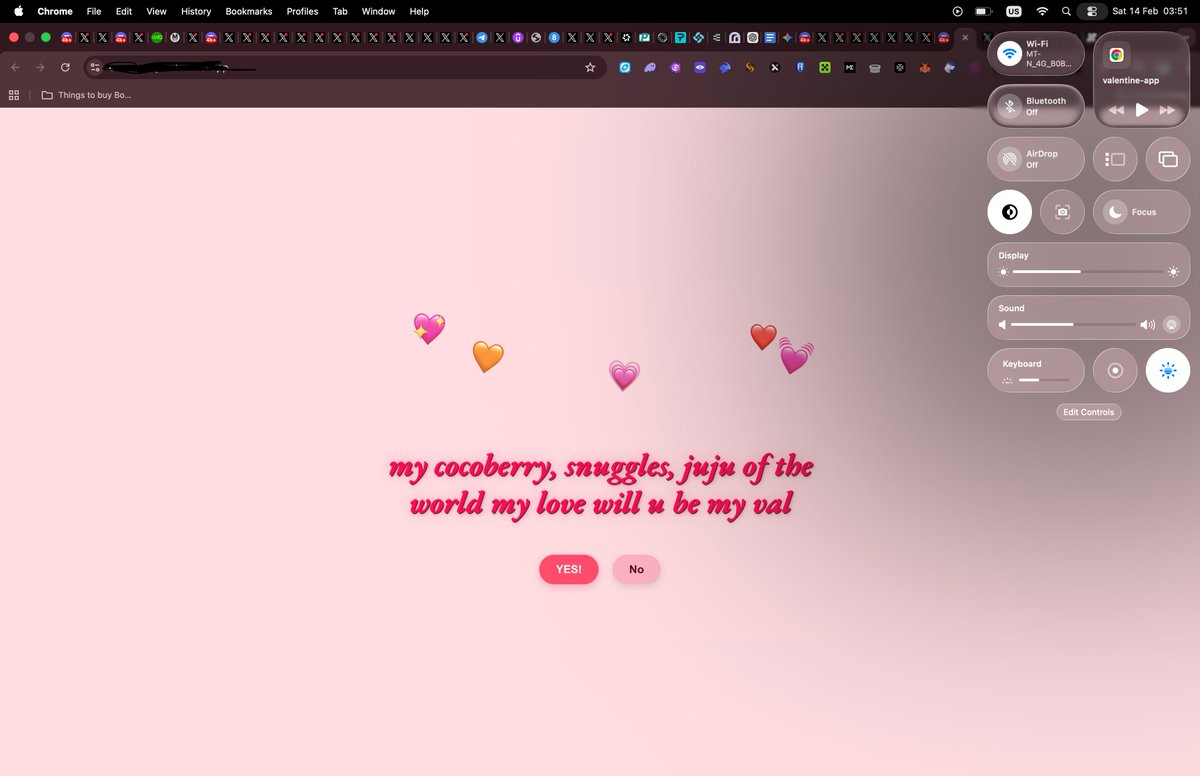Toggle Bluetooth in Control Center
1200x776 pixels.
[1010, 106]
